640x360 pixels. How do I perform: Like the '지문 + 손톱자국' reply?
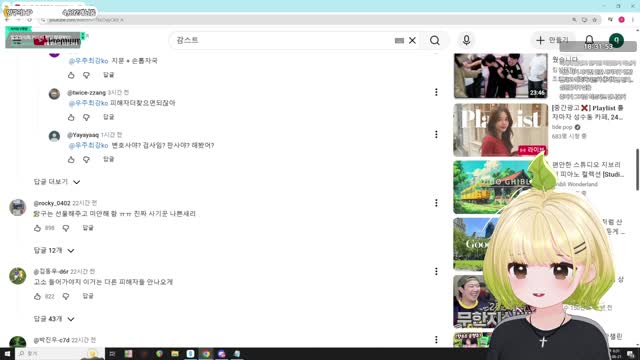71,75
